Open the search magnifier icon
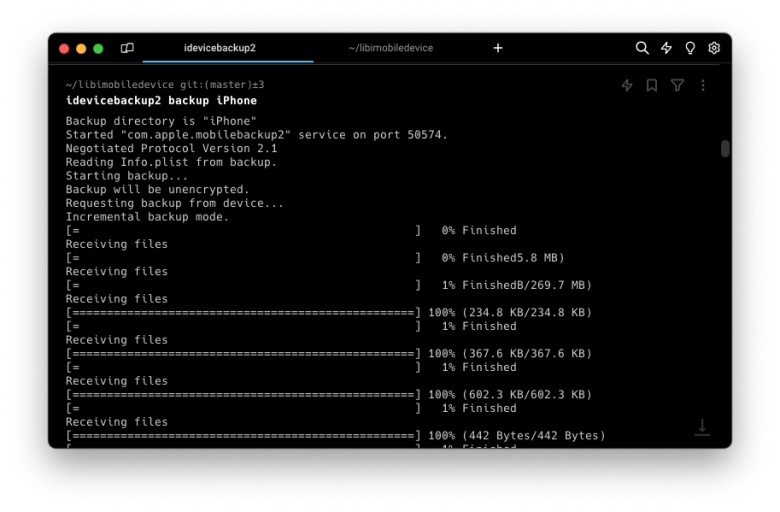Screen dimensions: 780x512 point(642,48)
